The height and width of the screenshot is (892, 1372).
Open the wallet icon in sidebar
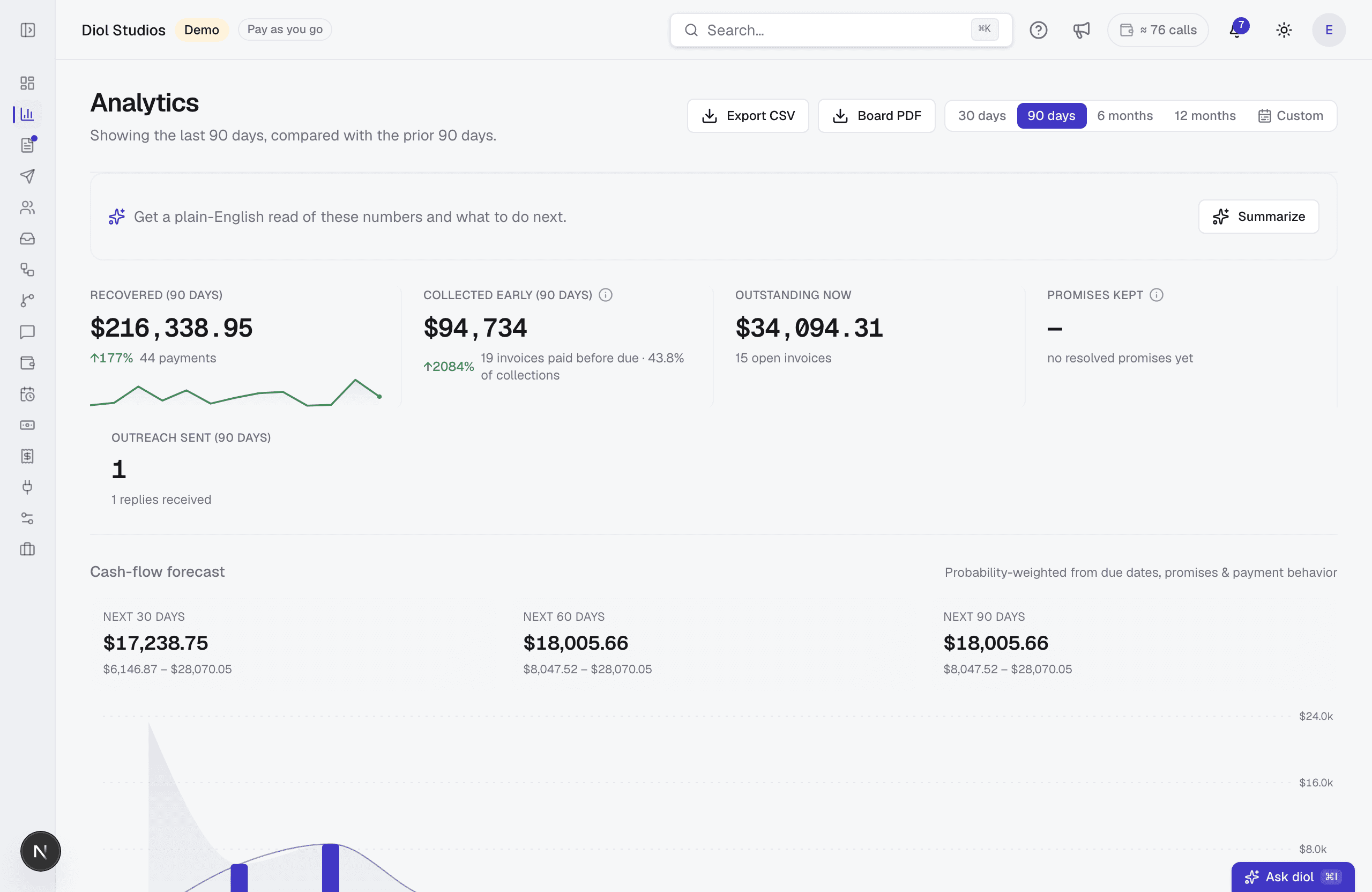[x=27, y=363]
